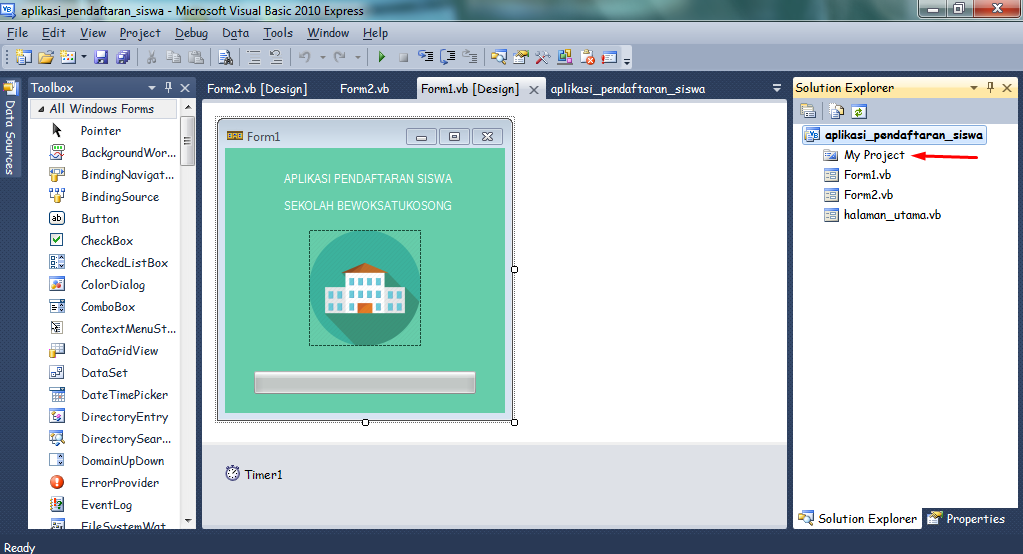The width and height of the screenshot is (1023, 554).
Task: Open the Data menu
Action: [x=236, y=33]
